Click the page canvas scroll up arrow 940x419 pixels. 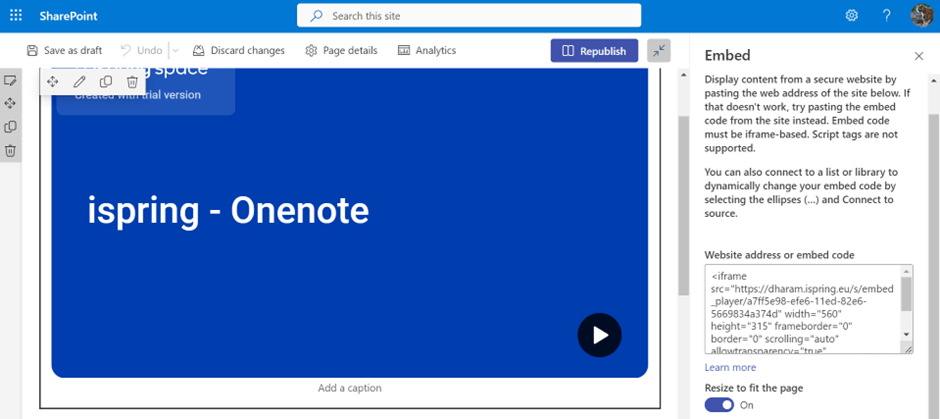(683, 75)
